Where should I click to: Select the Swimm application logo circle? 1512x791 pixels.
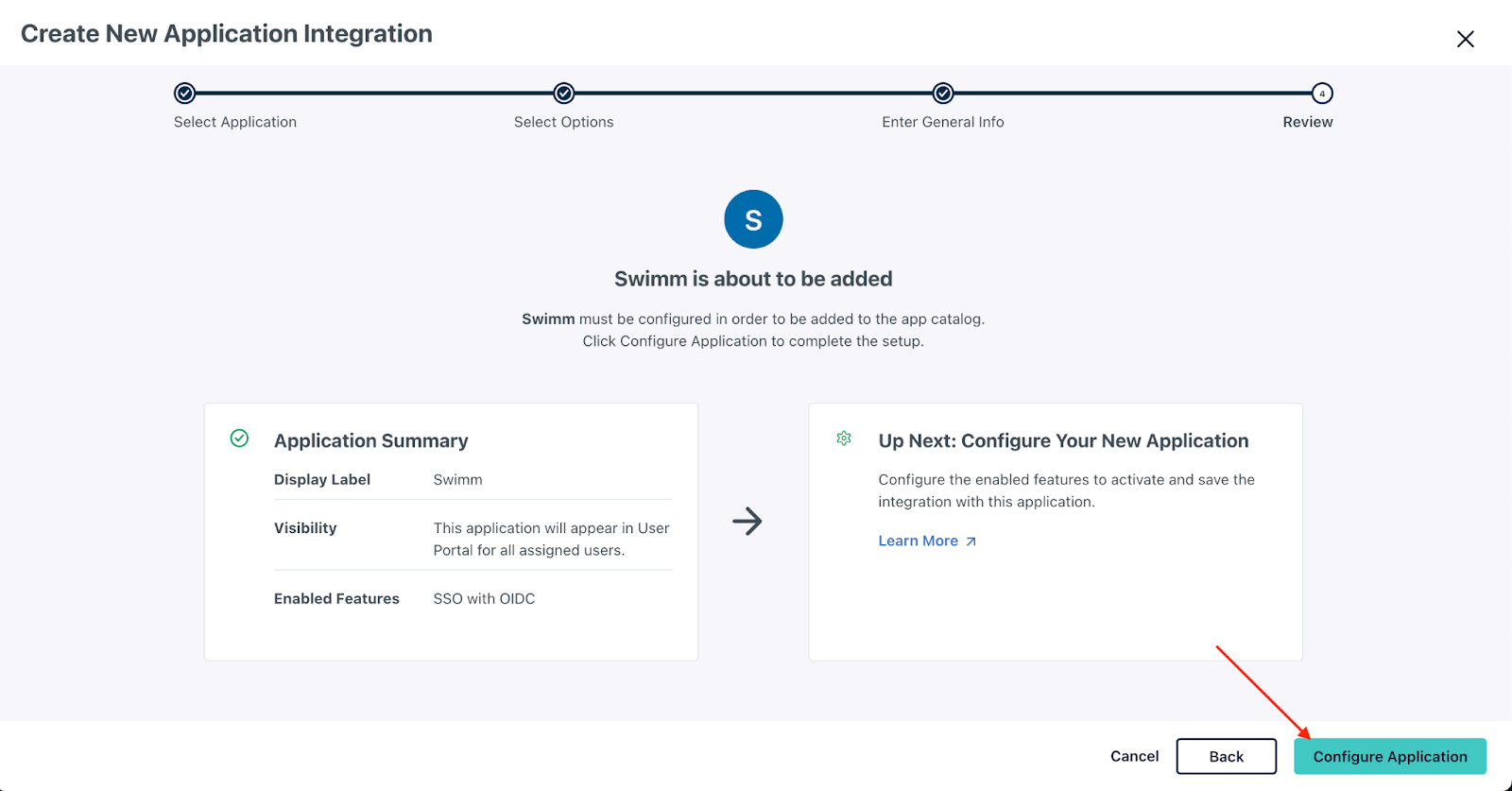point(753,219)
